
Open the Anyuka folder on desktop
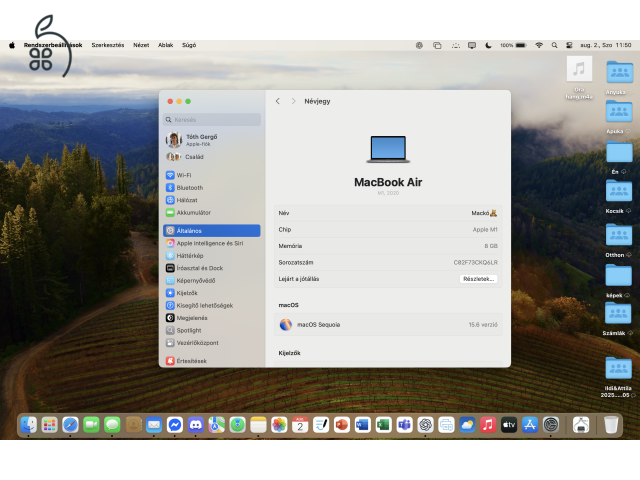point(619,78)
